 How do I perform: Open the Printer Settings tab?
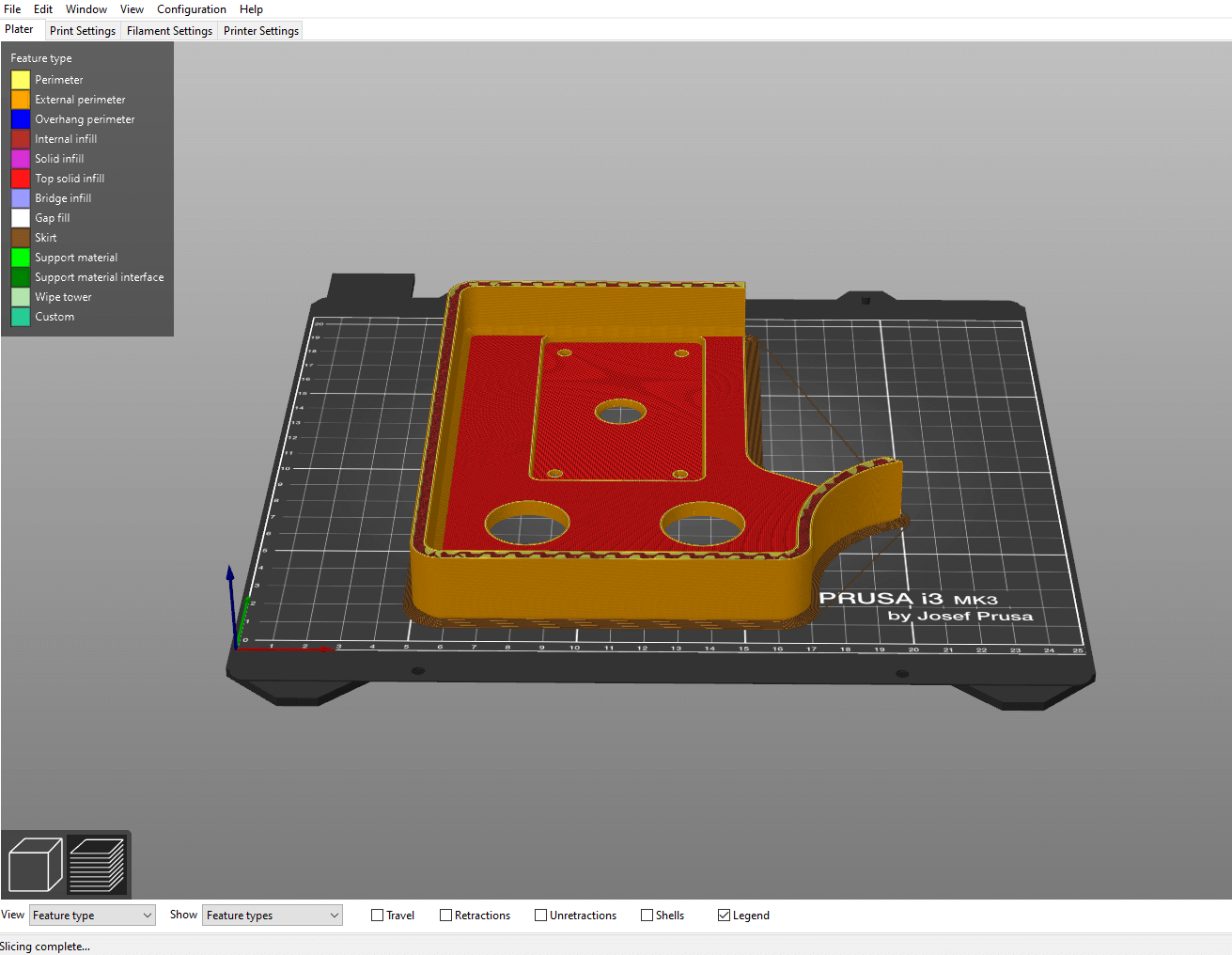(x=261, y=31)
